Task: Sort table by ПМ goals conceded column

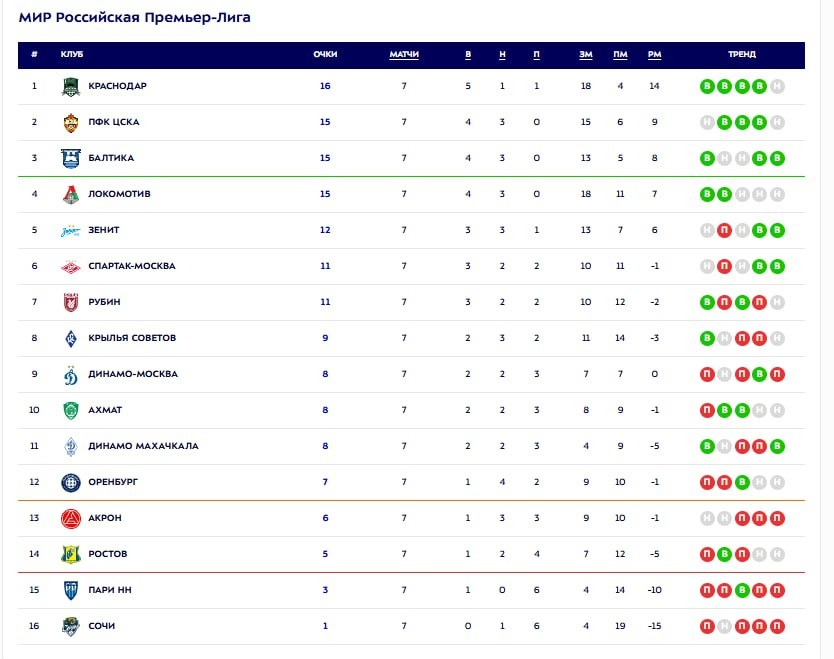Action: click(x=620, y=54)
